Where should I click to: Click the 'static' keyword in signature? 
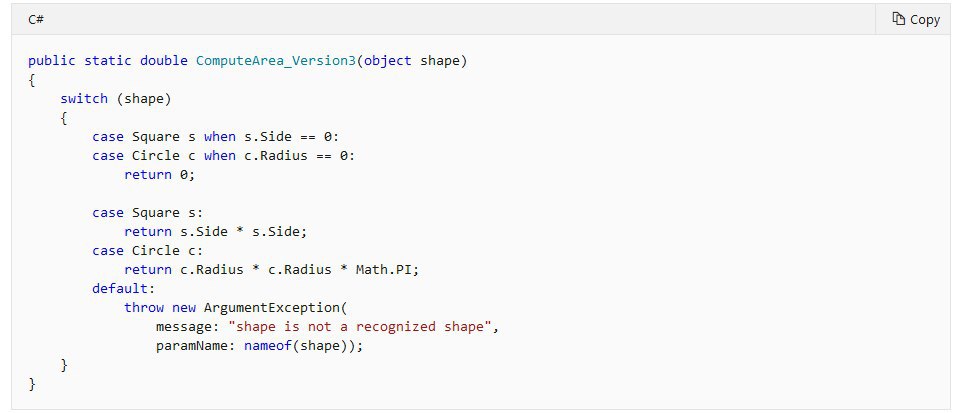[108, 61]
